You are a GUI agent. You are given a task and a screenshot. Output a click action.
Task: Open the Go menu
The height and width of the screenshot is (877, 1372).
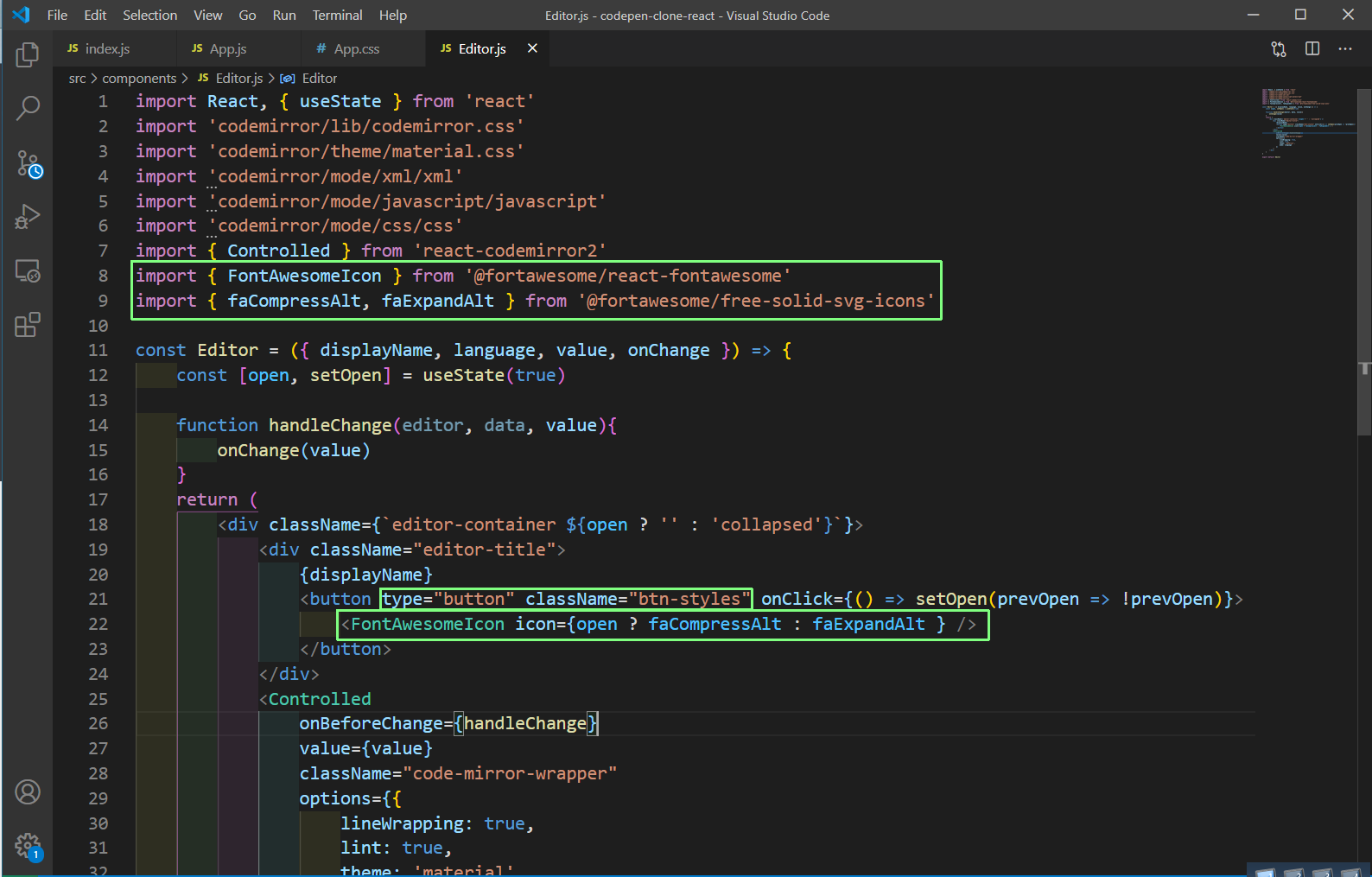pyautogui.click(x=247, y=15)
